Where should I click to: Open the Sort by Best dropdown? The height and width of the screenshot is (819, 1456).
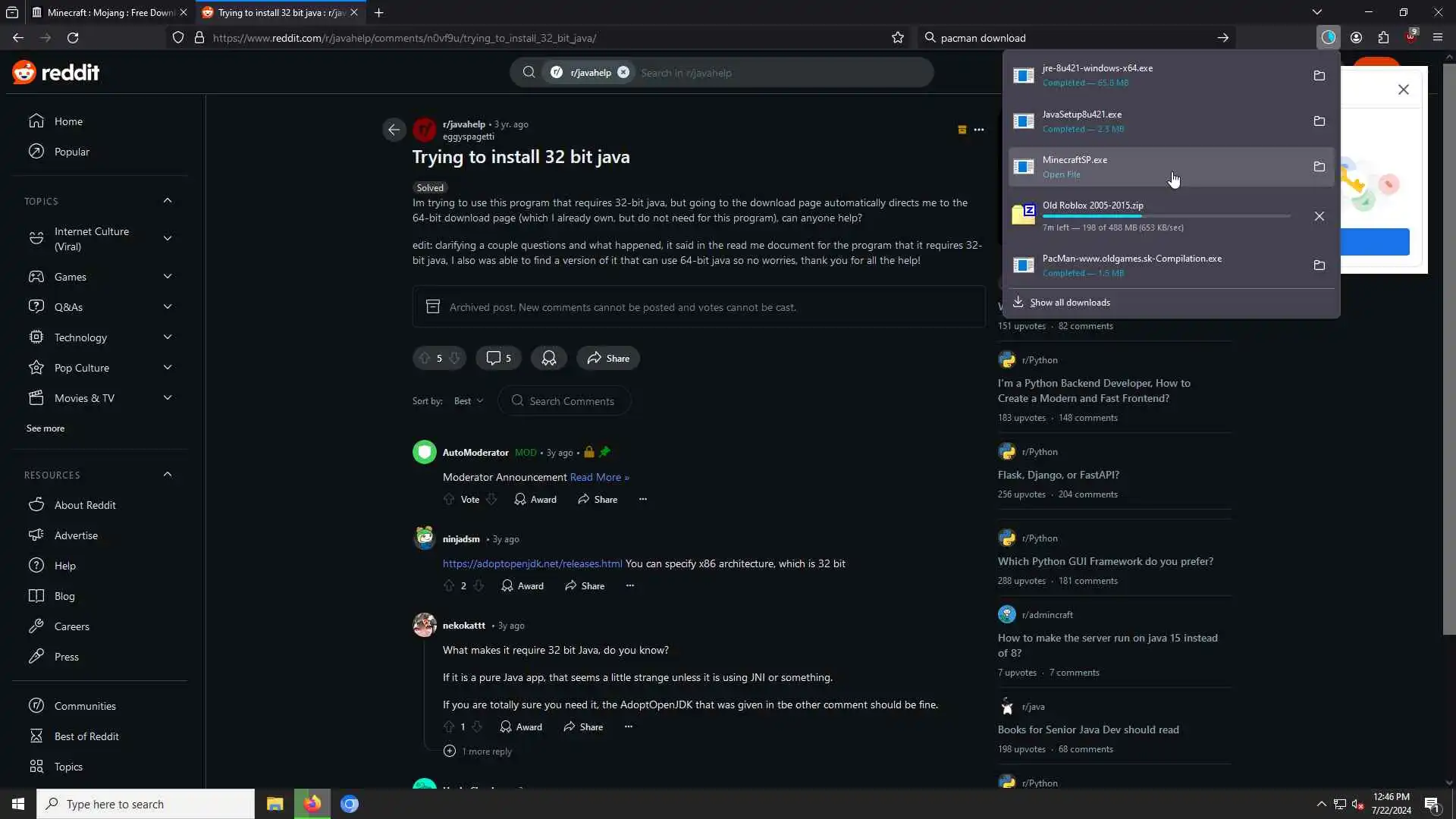coord(468,400)
